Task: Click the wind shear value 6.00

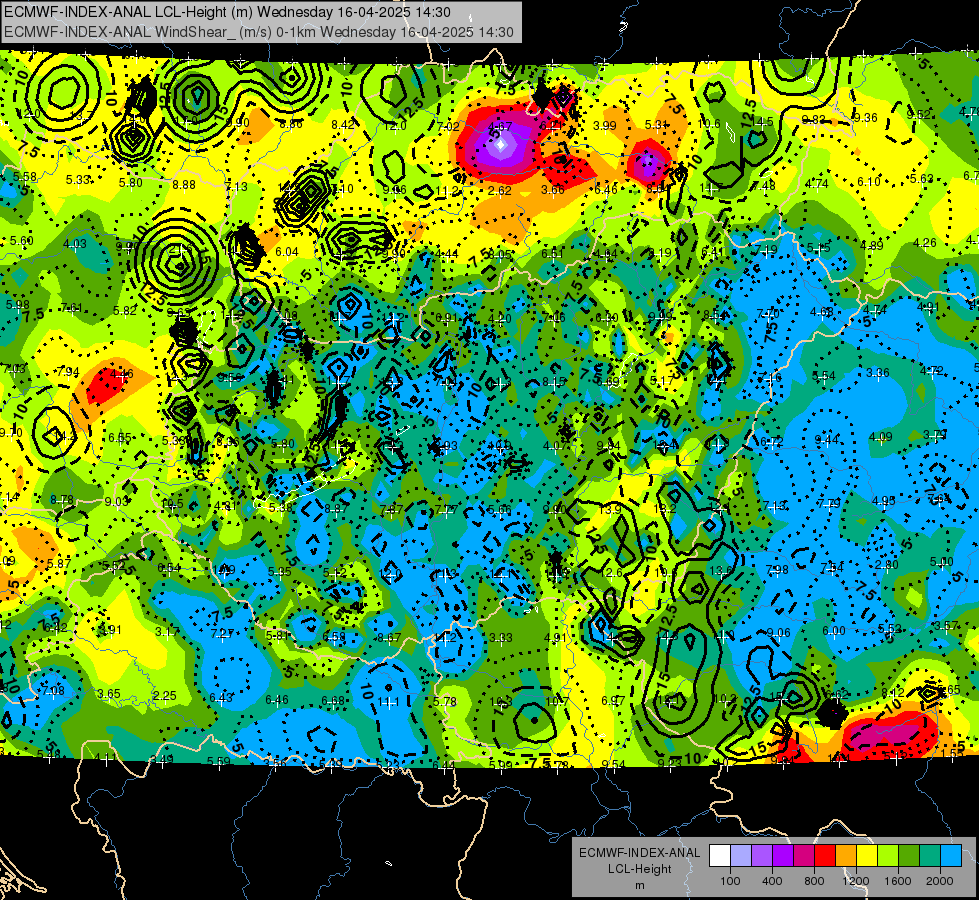Action: coord(834,631)
